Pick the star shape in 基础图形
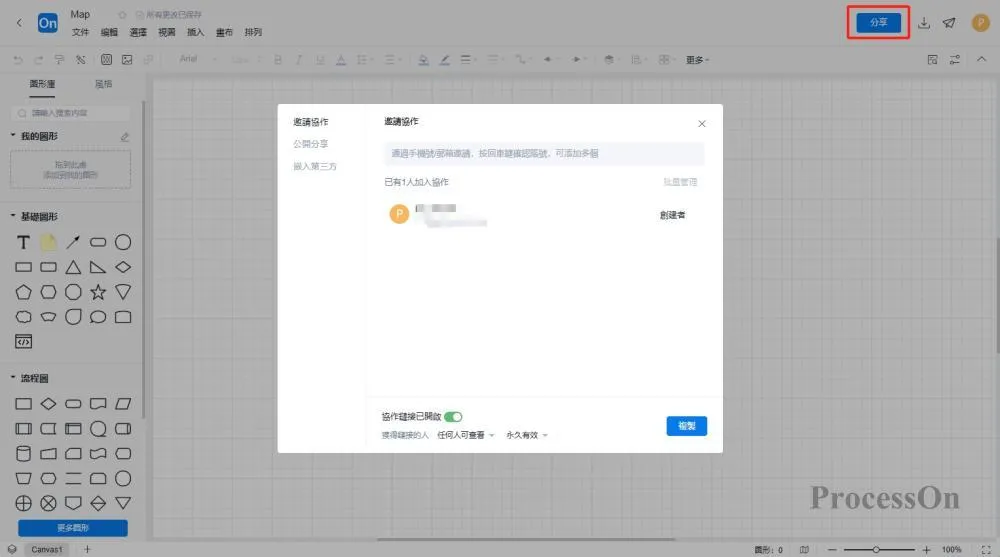The width and height of the screenshot is (1000, 557). click(x=98, y=292)
